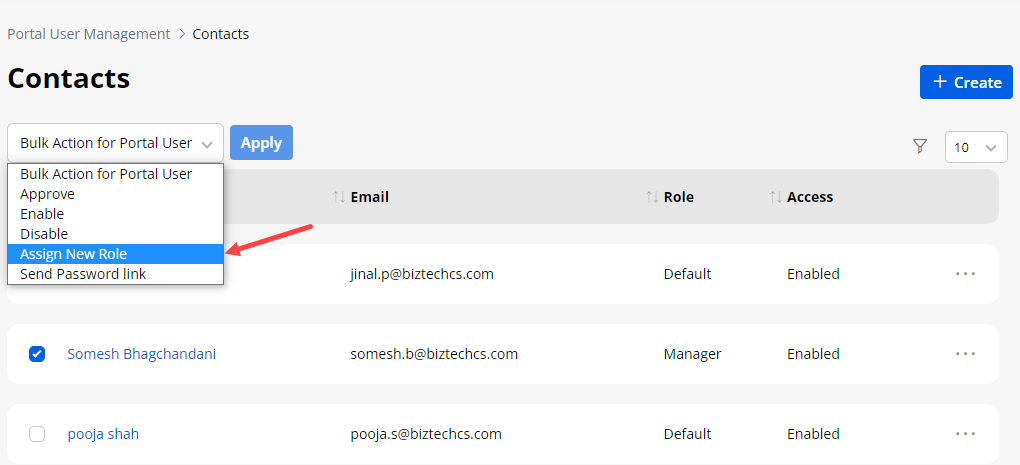Open three-dot menu for pooja shah

[x=965, y=433]
